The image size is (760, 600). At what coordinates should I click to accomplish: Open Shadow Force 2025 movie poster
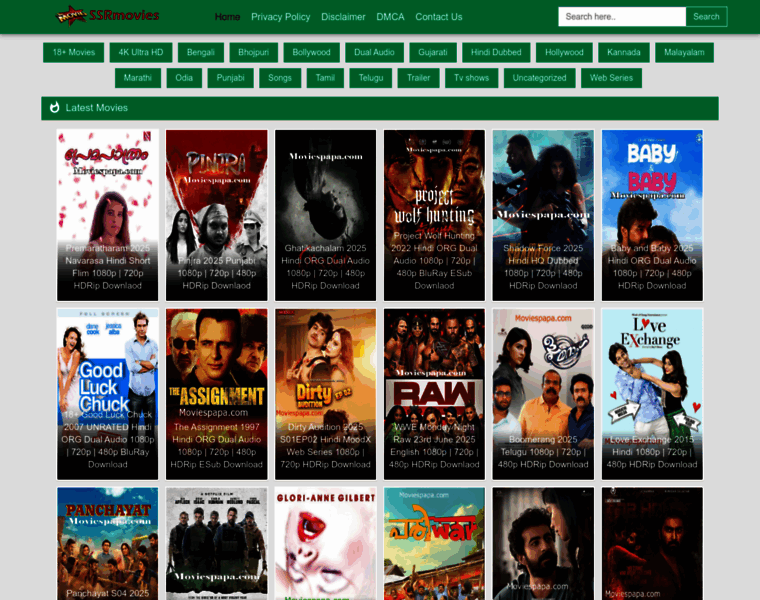tap(543, 215)
